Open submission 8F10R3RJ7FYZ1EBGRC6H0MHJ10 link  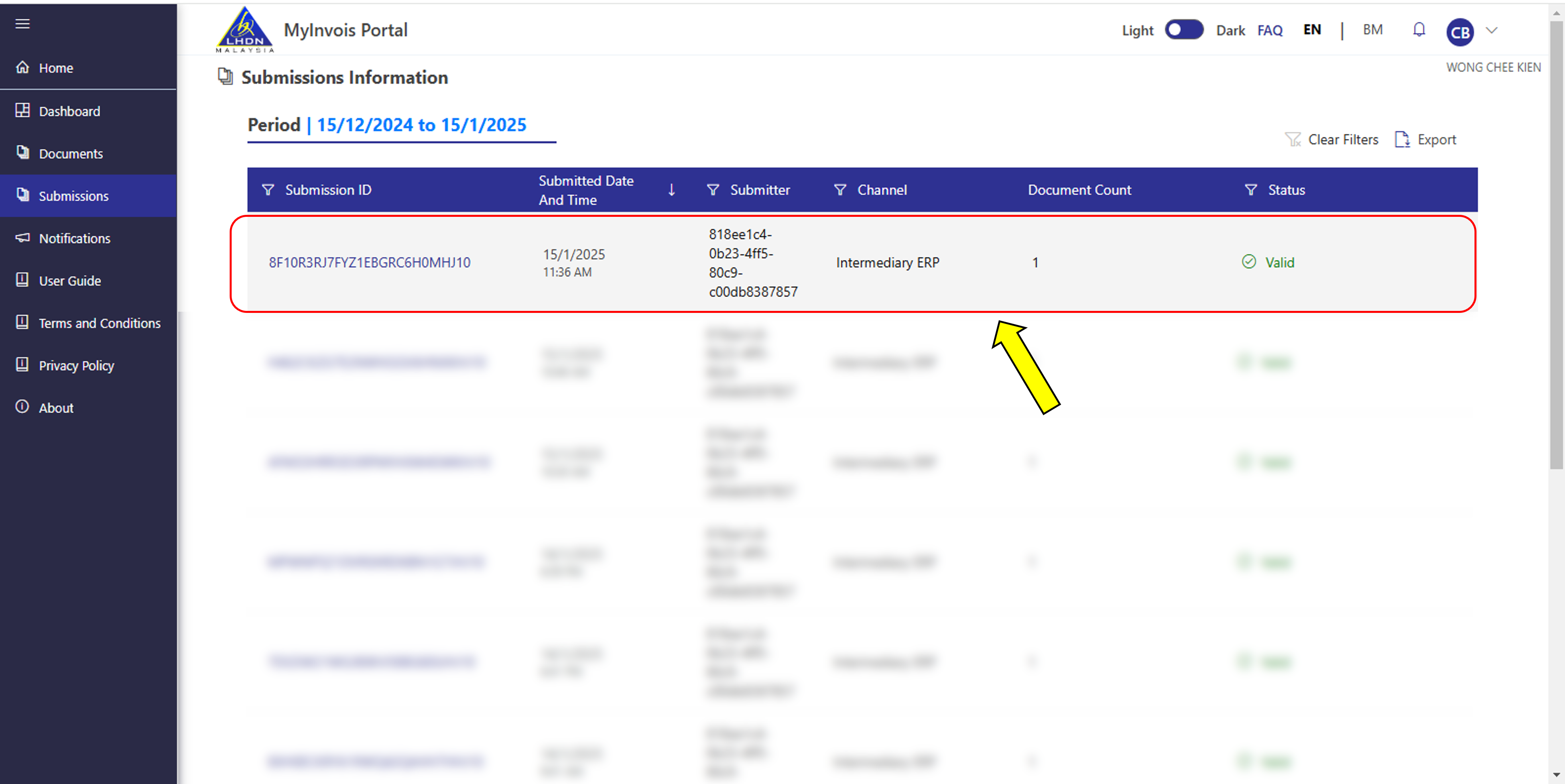click(x=369, y=262)
